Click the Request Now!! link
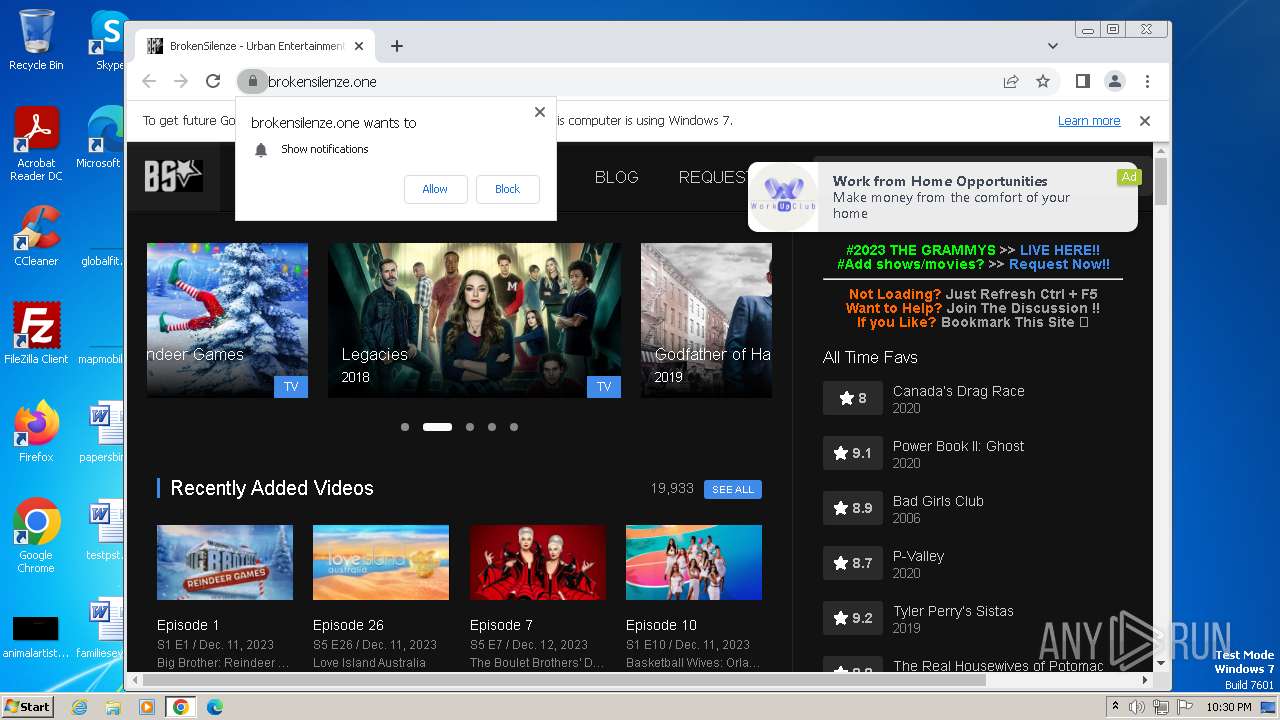Viewport: 1280px width, 720px height. pyautogui.click(x=1059, y=264)
